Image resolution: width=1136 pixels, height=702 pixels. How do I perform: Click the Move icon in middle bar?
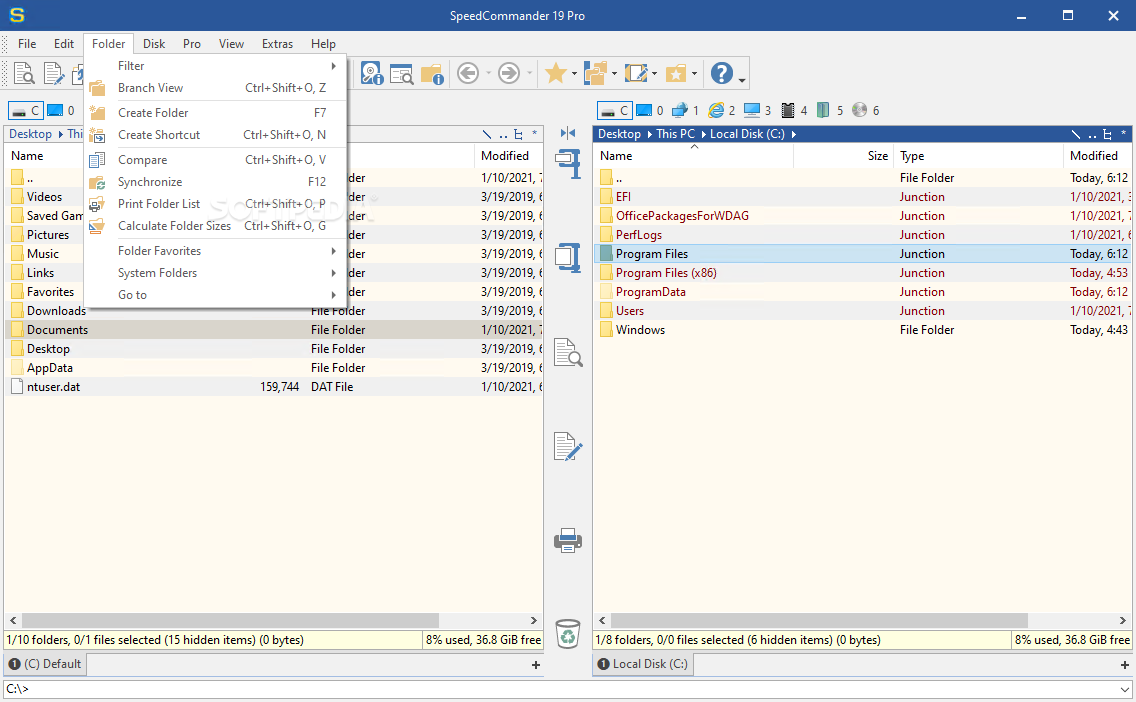pyautogui.click(x=568, y=257)
